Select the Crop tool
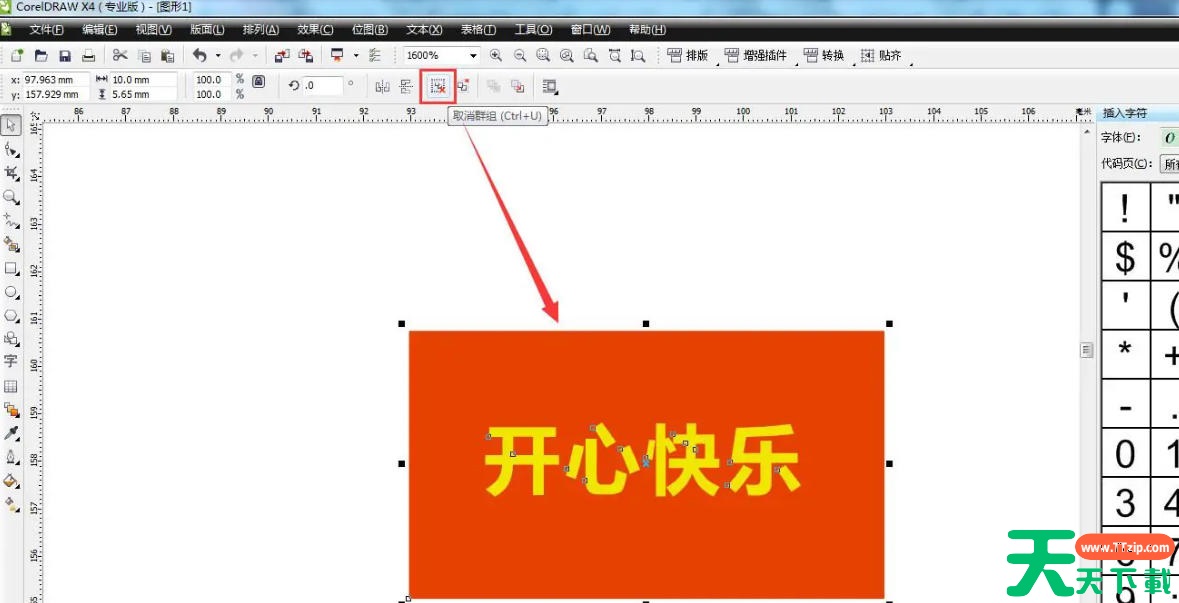The image size is (1179, 603). tap(11, 174)
